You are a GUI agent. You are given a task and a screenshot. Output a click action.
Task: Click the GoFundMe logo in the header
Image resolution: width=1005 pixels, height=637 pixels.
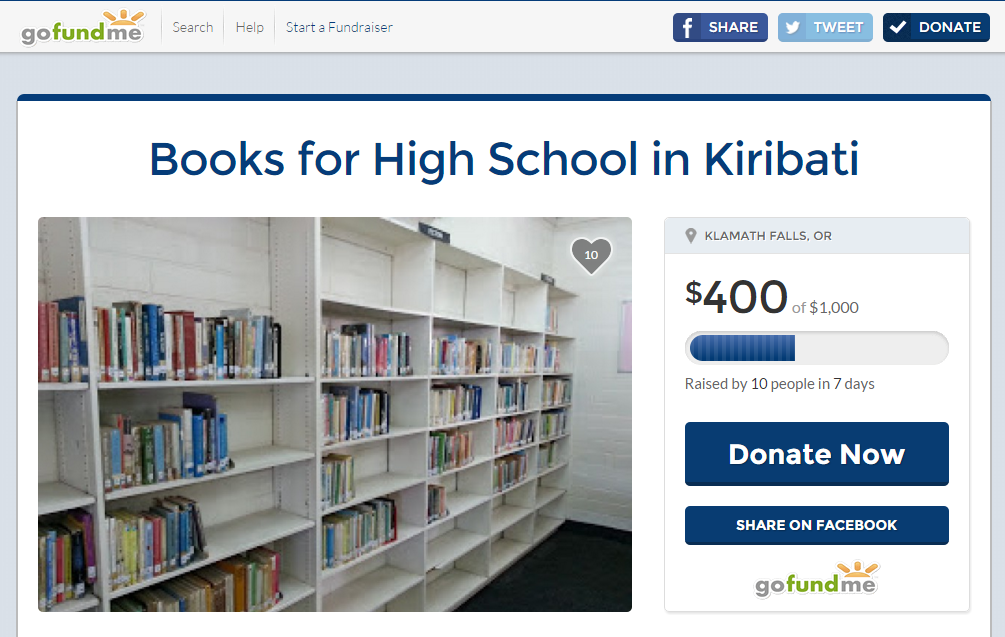pos(83,28)
